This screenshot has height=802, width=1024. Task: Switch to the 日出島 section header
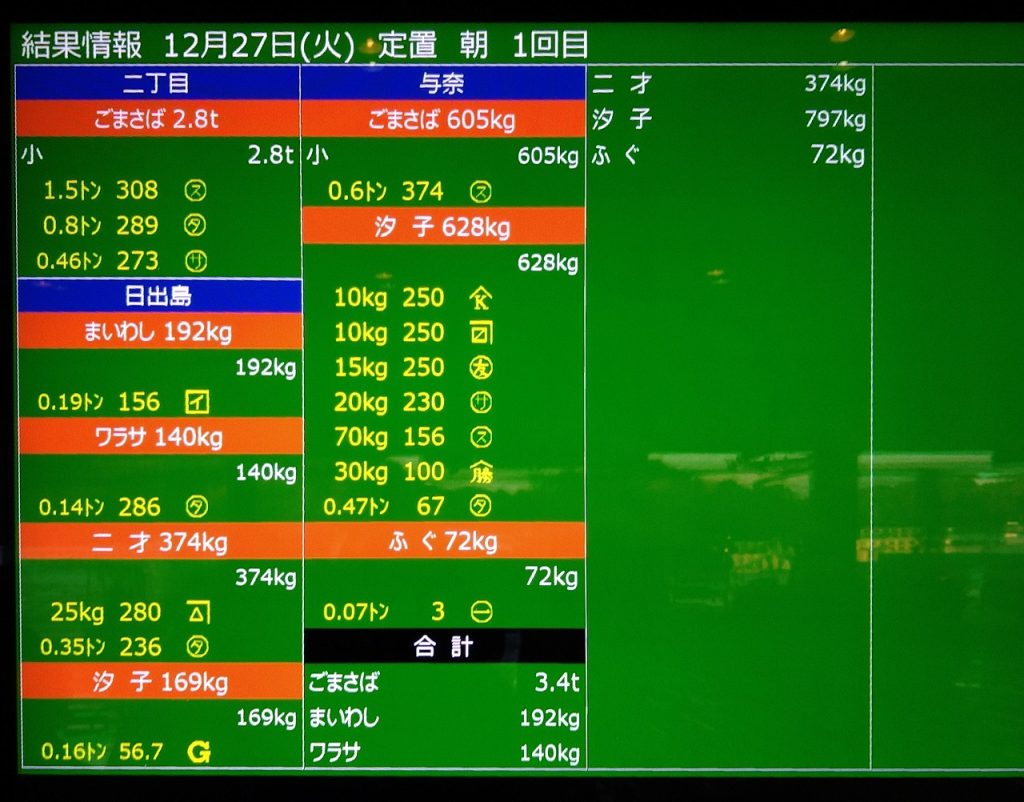pos(158,296)
